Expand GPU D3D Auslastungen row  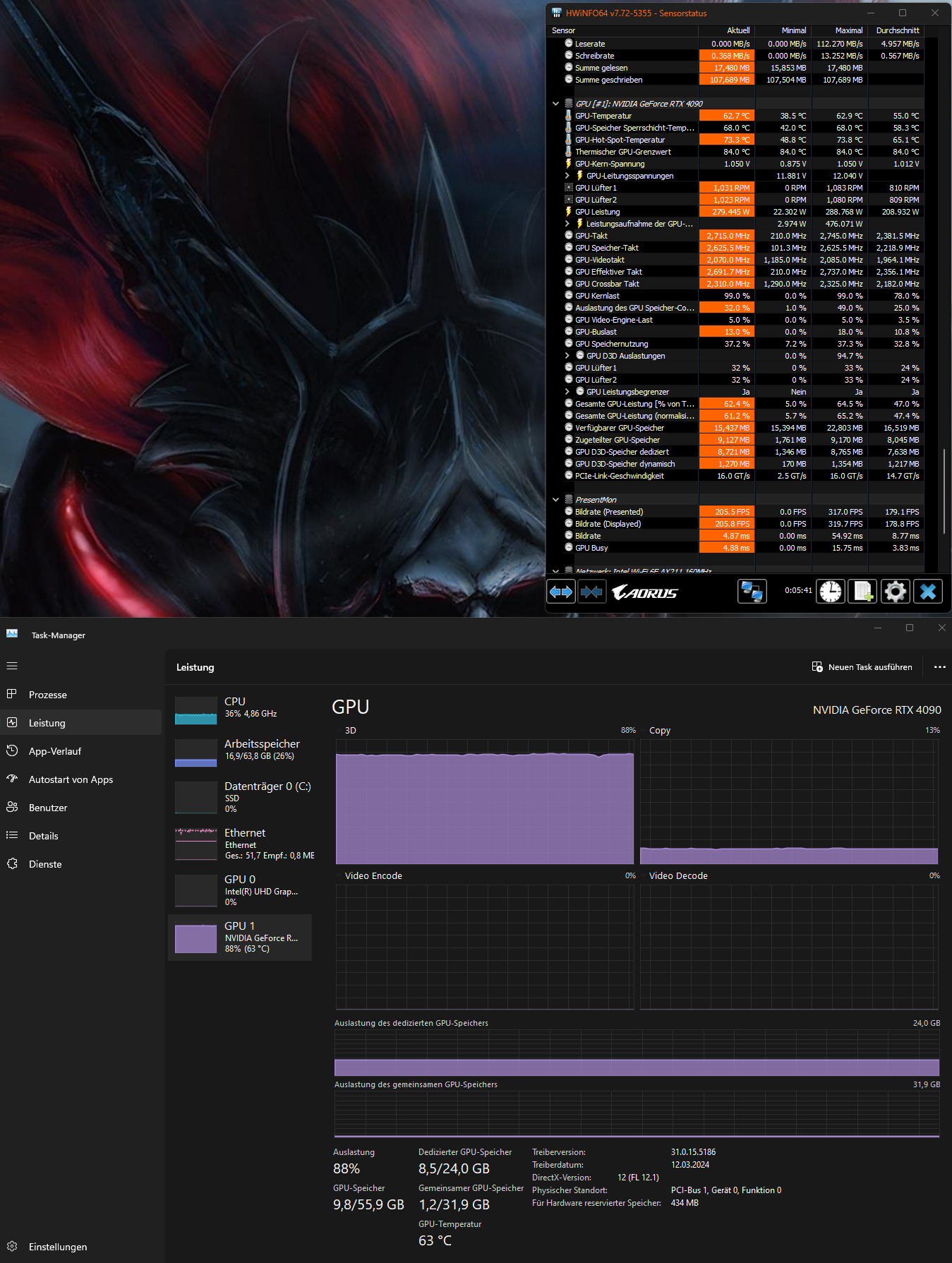tap(567, 356)
